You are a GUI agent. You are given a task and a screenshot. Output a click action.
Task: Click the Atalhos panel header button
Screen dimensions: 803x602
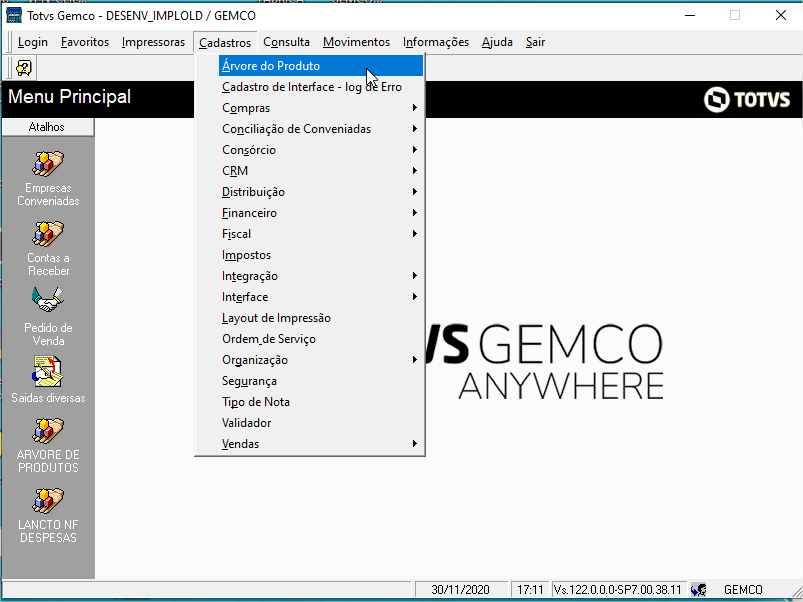point(47,127)
